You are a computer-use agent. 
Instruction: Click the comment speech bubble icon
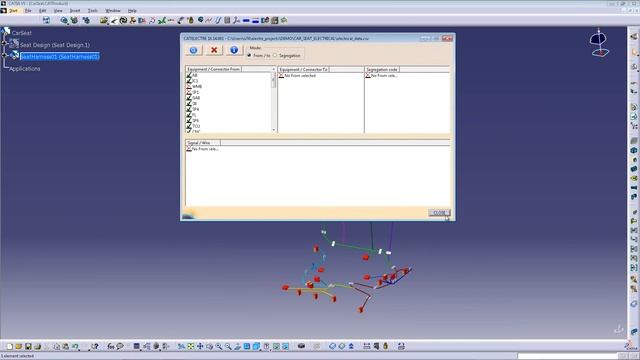pyautogui.click(x=120, y=347)
